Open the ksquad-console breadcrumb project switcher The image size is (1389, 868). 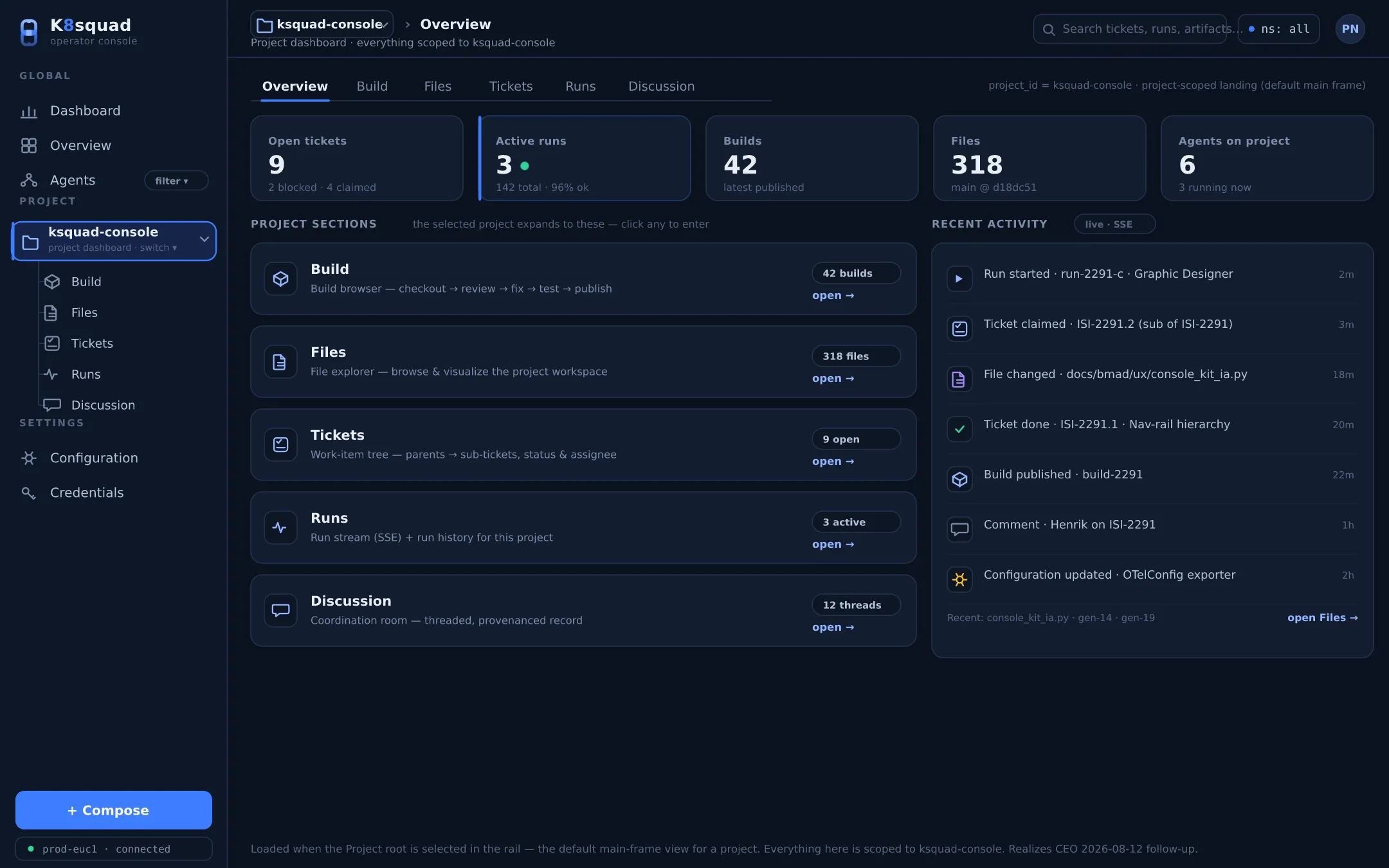point(322,24)
